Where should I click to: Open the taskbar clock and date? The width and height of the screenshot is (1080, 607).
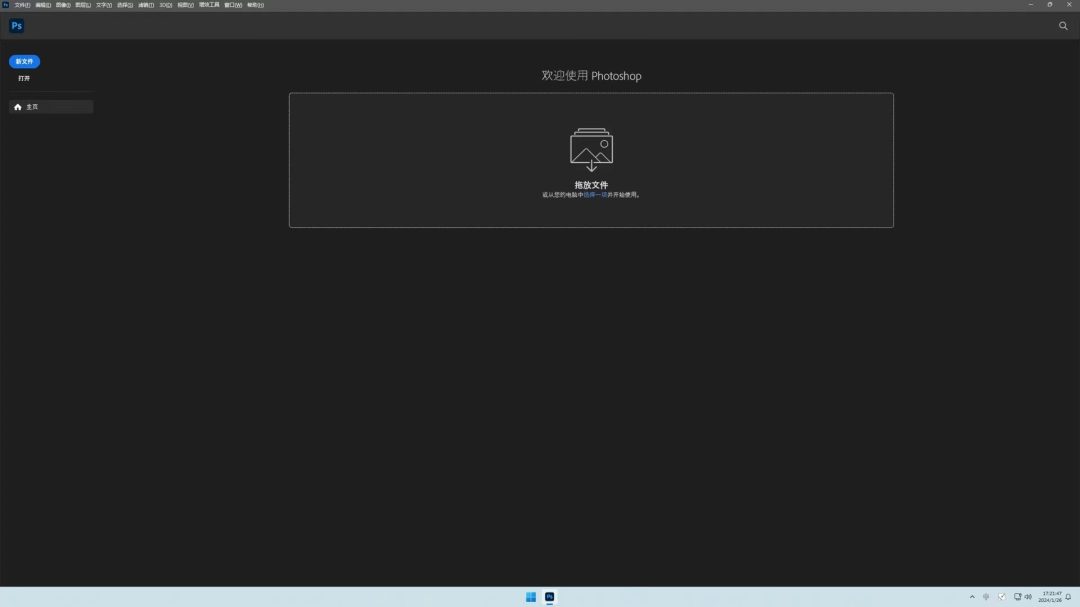point(1050,597)
